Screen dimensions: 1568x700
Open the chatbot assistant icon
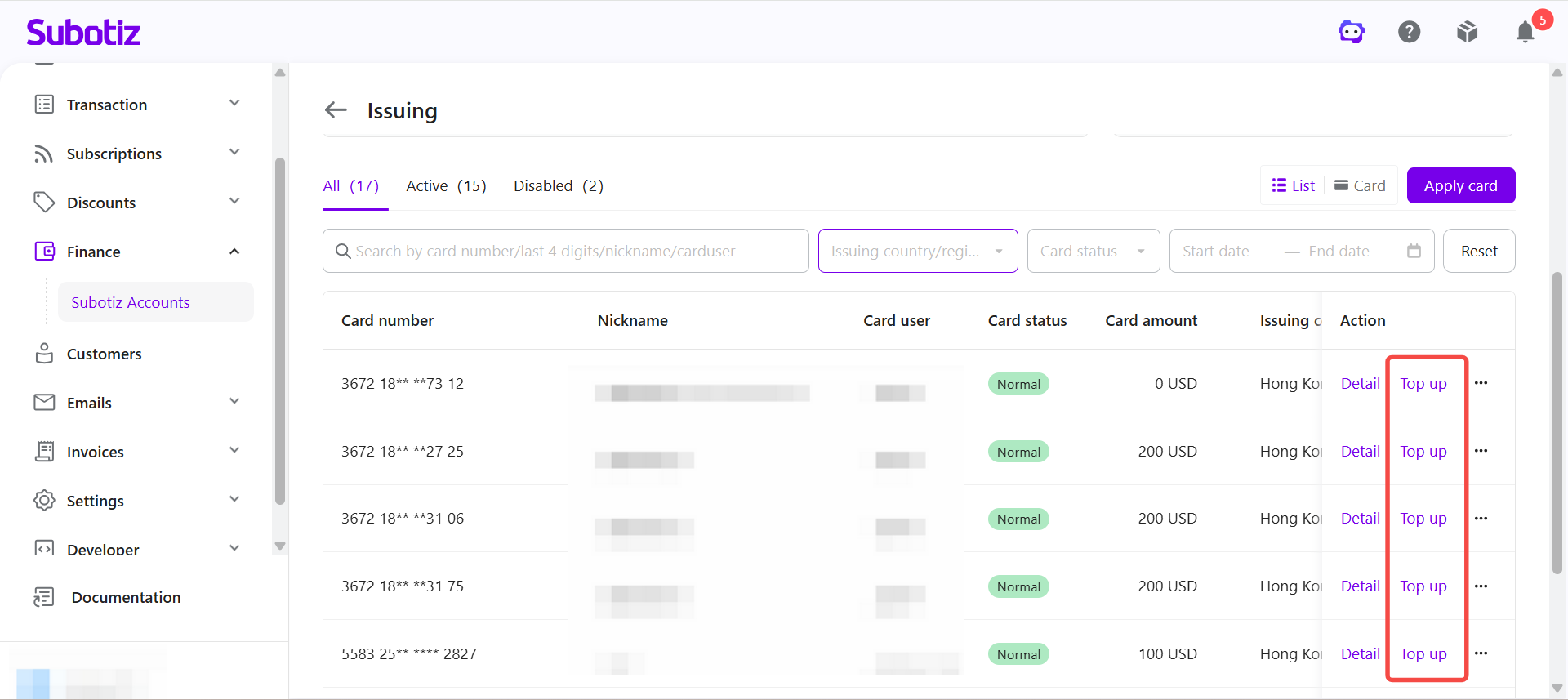click(x=1352, y=32)
